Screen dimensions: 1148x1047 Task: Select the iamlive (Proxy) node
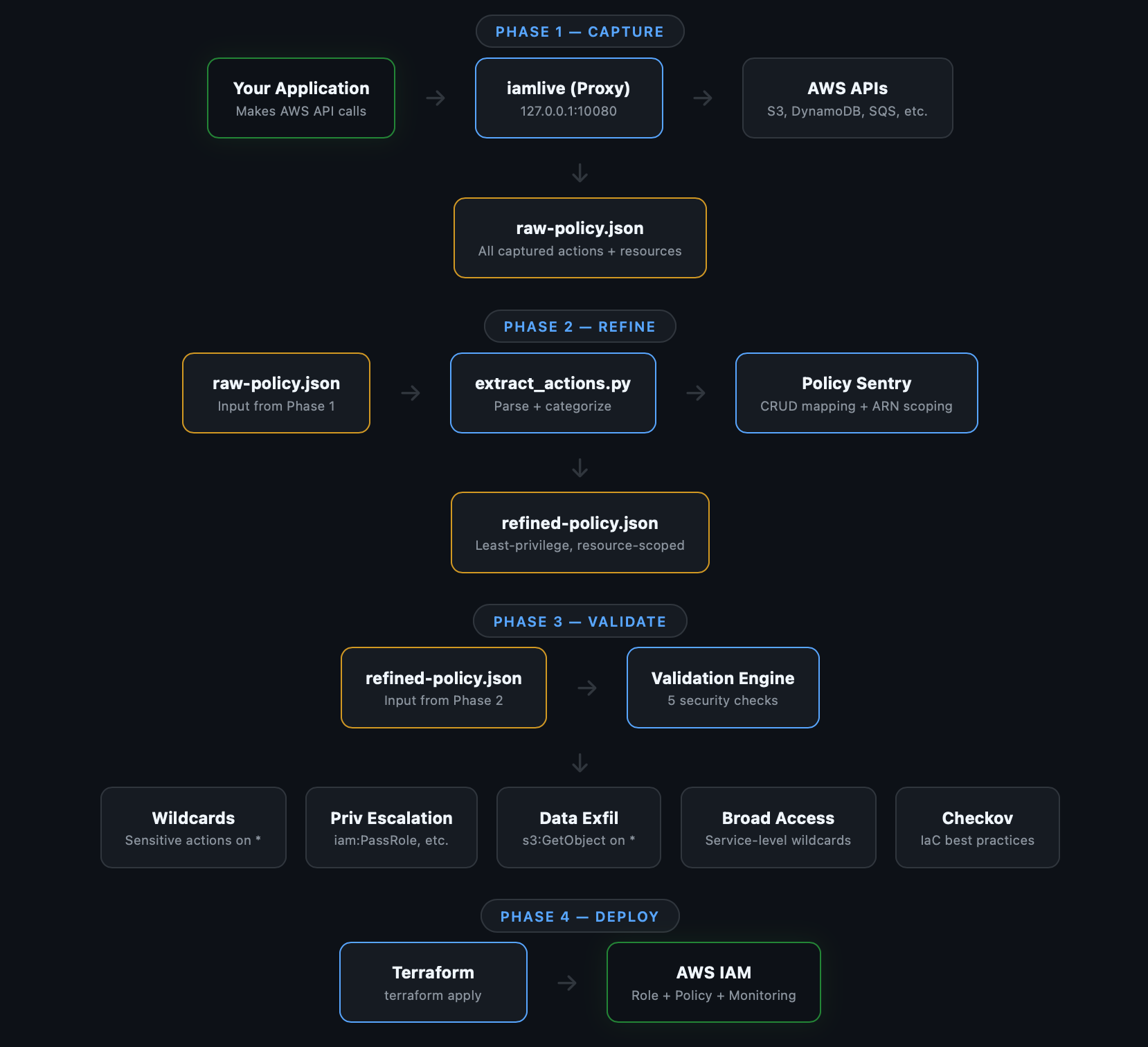pos(568,98)
